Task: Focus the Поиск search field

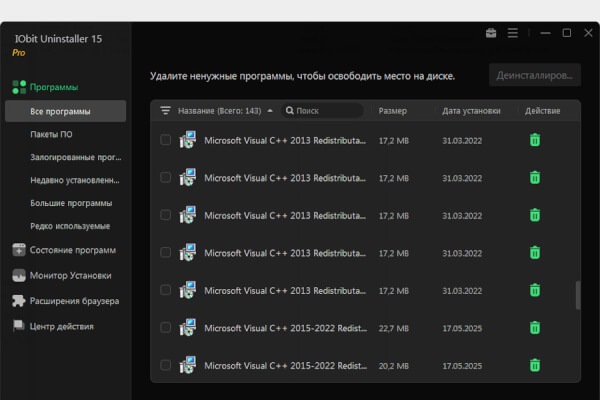Action: point(322,111)
